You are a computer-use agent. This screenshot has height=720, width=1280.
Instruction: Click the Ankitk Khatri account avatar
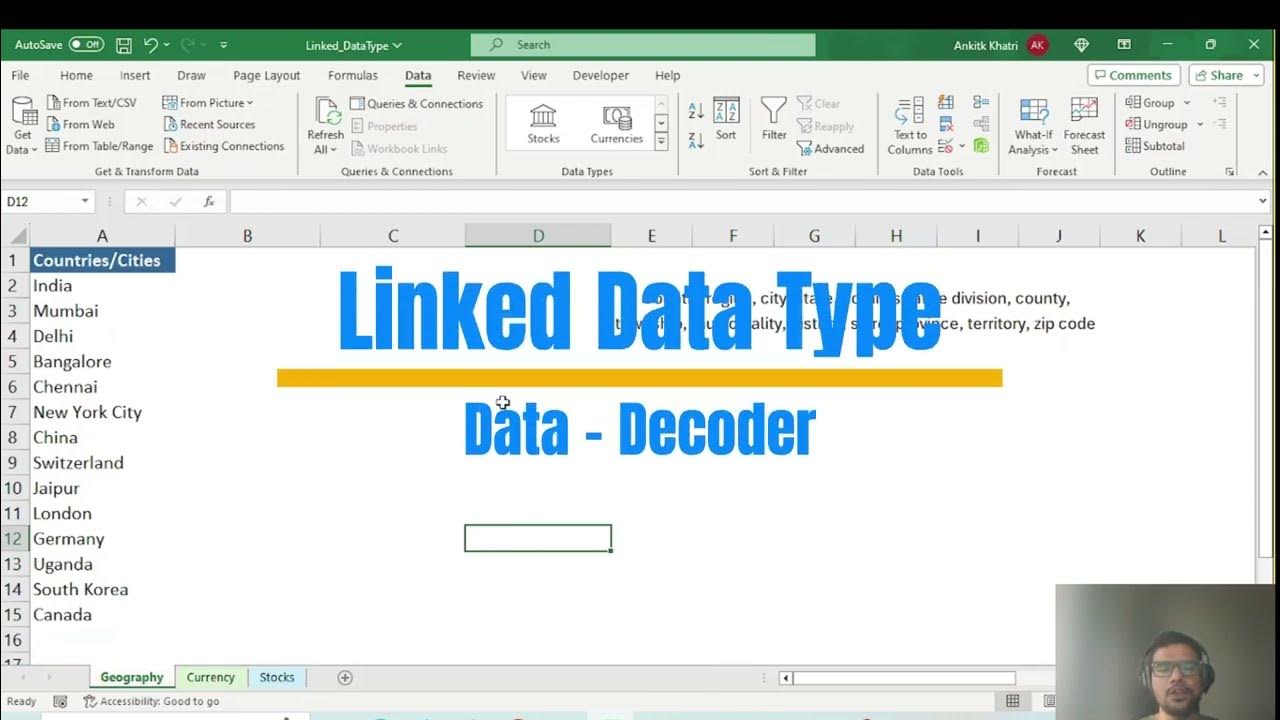pos(1038,45)
